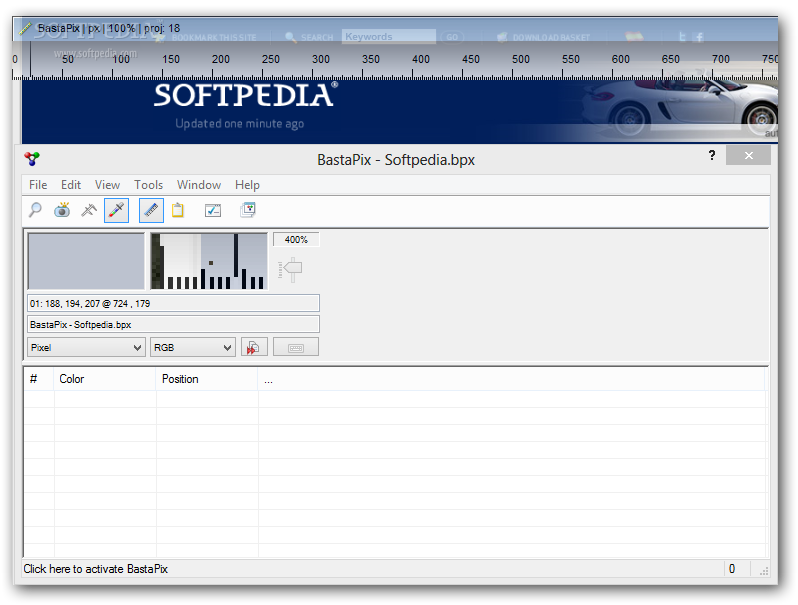This screenshot has height=605, width=798.
Task: Expand the RGB color format dropdown
Action: point(192,348)
